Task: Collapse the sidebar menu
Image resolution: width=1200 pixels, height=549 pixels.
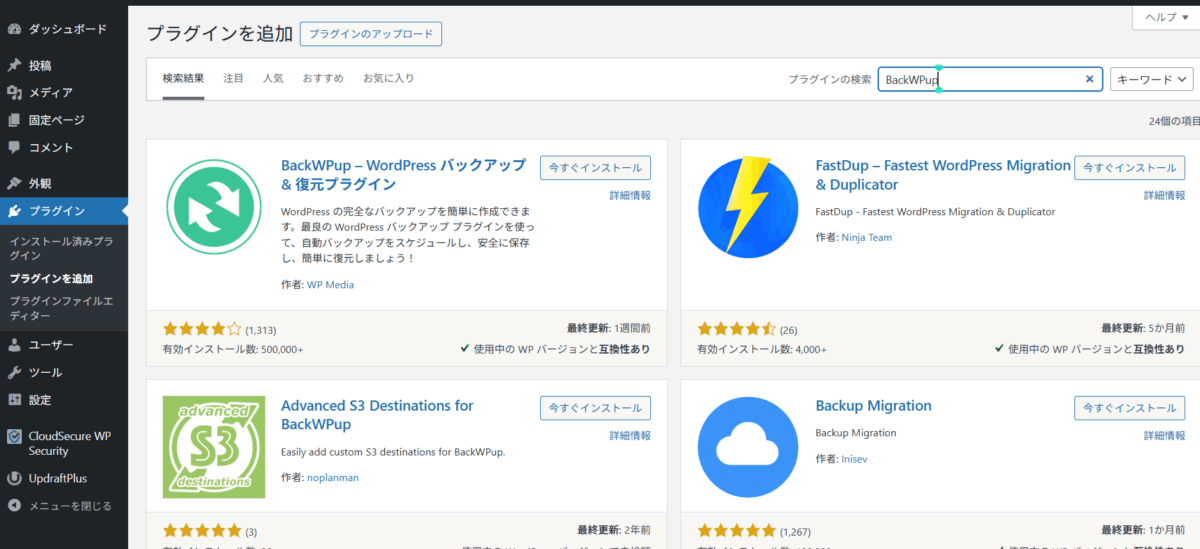Action: pos(70,506)
